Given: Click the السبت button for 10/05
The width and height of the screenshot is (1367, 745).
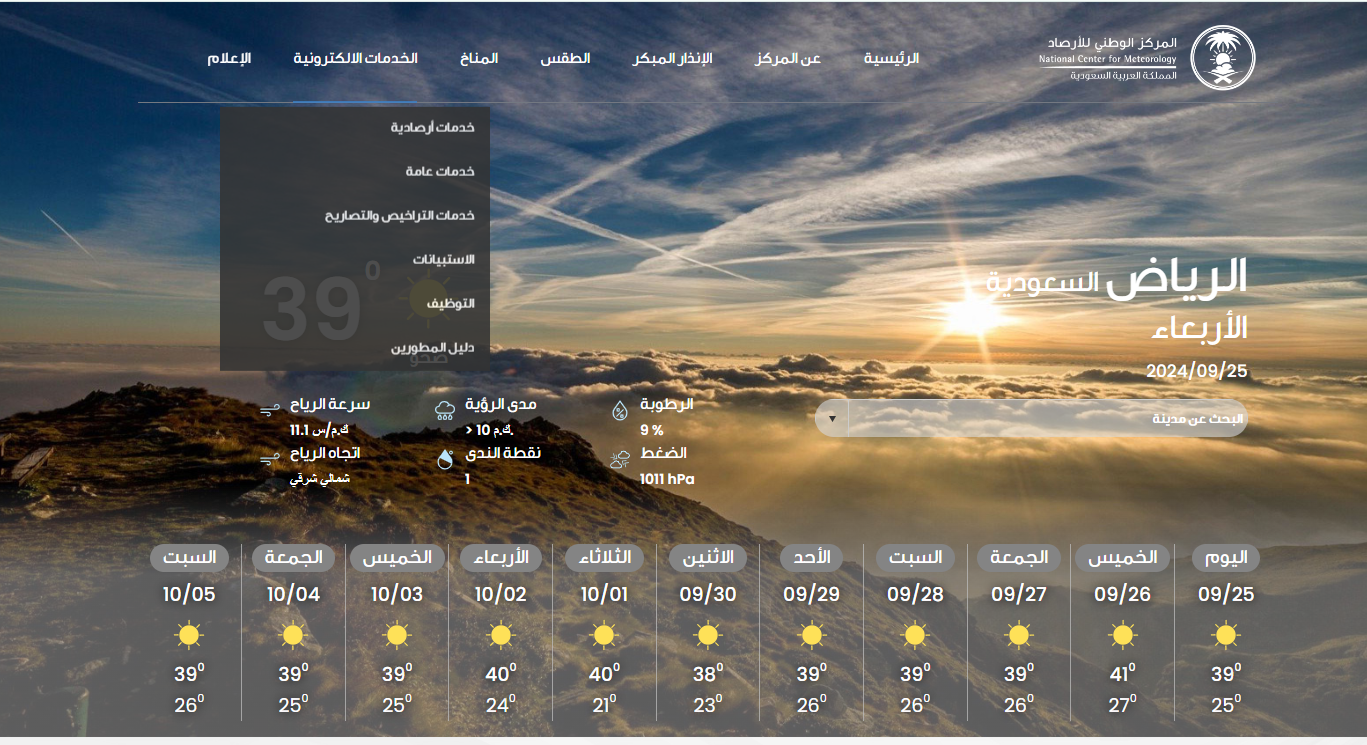Looking at the screenshot, I should 190,557.
